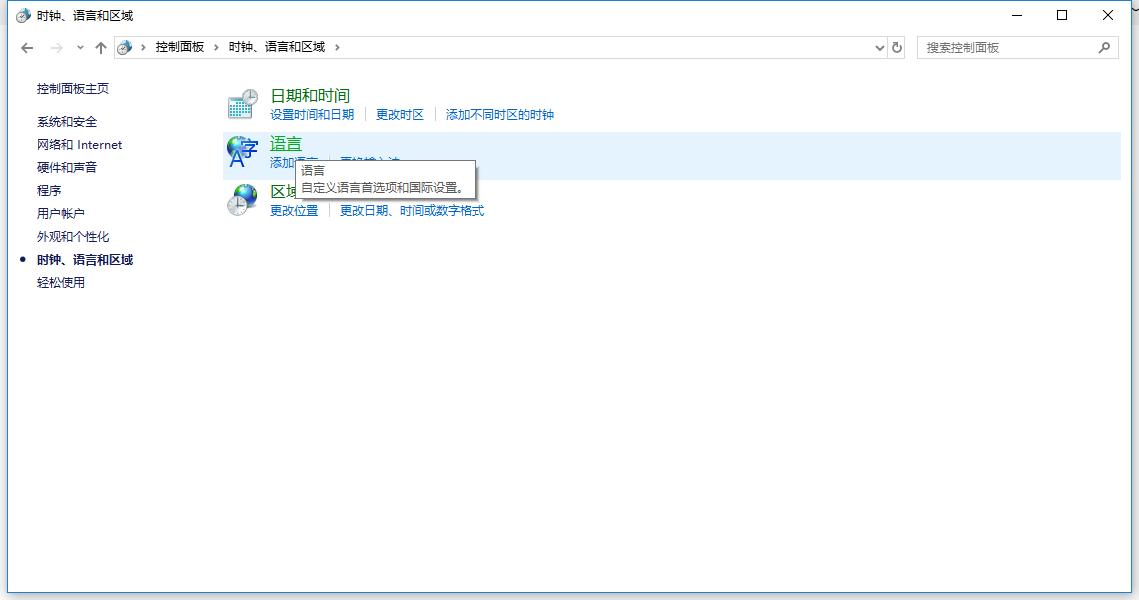Click the Control Panel icon in address bar
1139x600 pixels.
pyautogui.click(x=124, y=46)
